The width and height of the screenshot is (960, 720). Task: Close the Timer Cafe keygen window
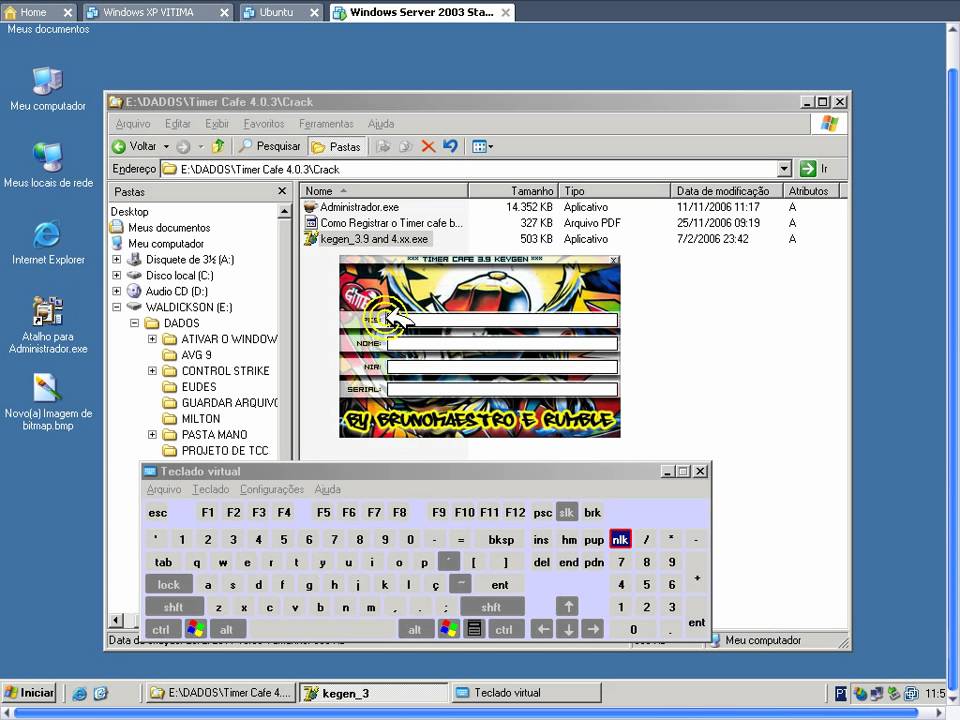[x=613, y=260]
